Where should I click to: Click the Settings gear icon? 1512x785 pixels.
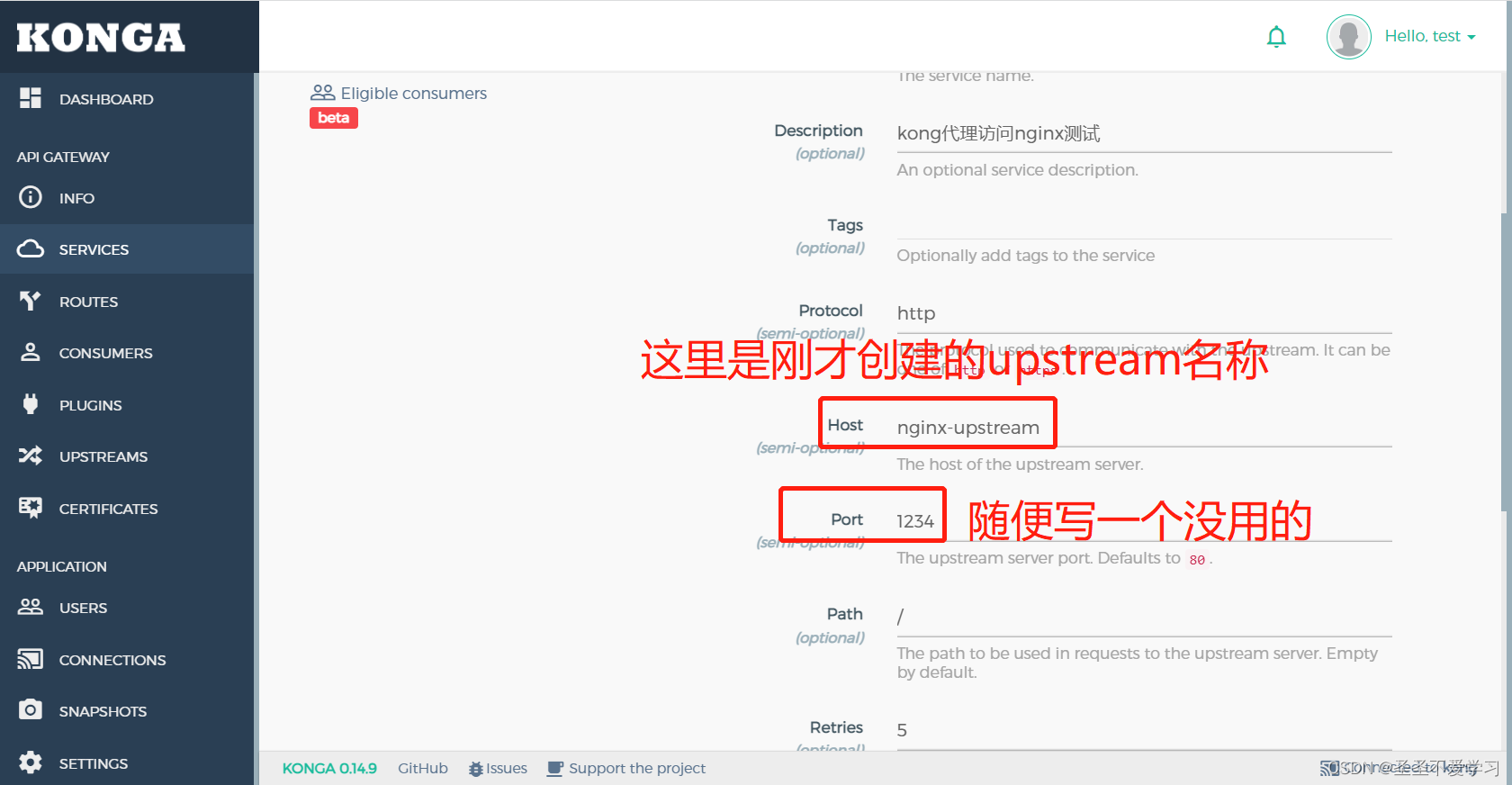(x=31, y=762)
